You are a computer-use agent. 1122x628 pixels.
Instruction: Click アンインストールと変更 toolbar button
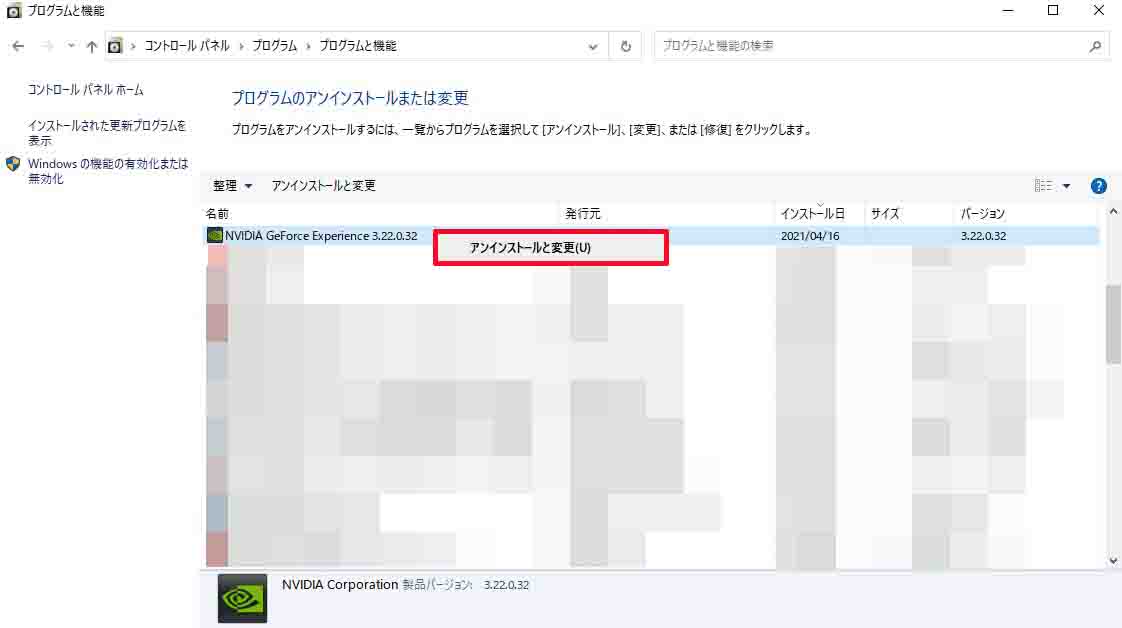click(x=323, y=186)
